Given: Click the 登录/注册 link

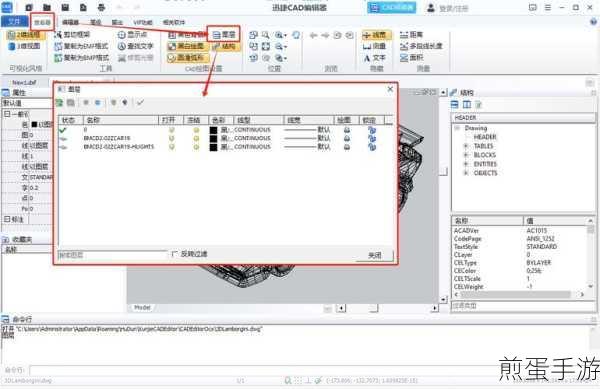Looking at the screenshot, I should (x=448, y=8).
